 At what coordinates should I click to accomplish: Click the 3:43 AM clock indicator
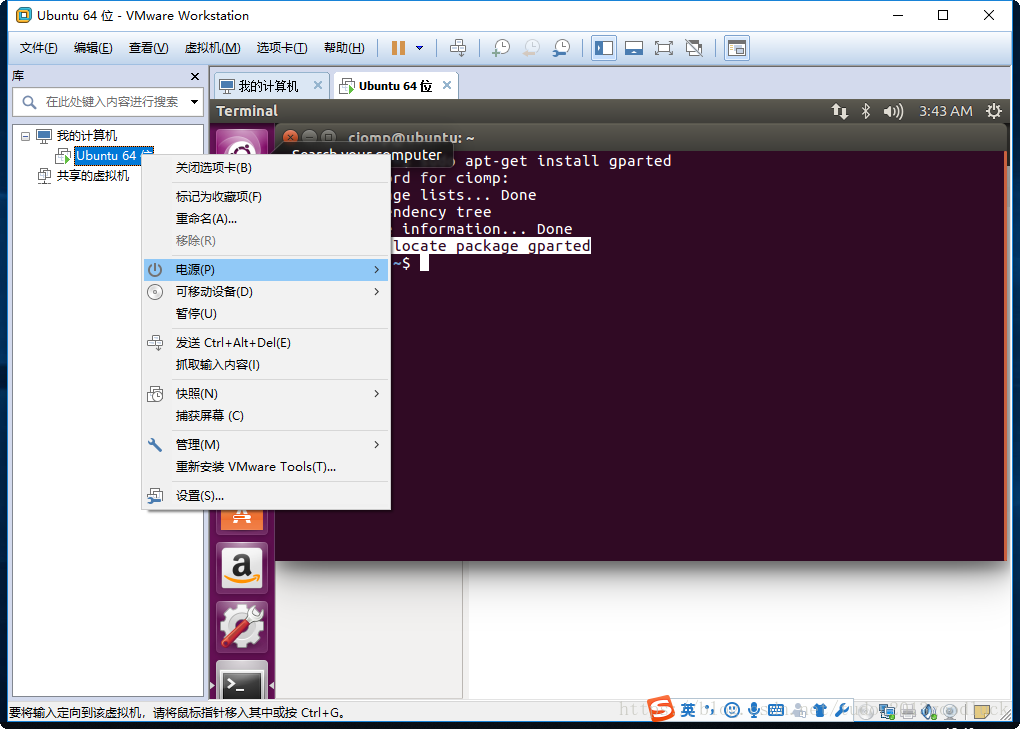[945, 111]
